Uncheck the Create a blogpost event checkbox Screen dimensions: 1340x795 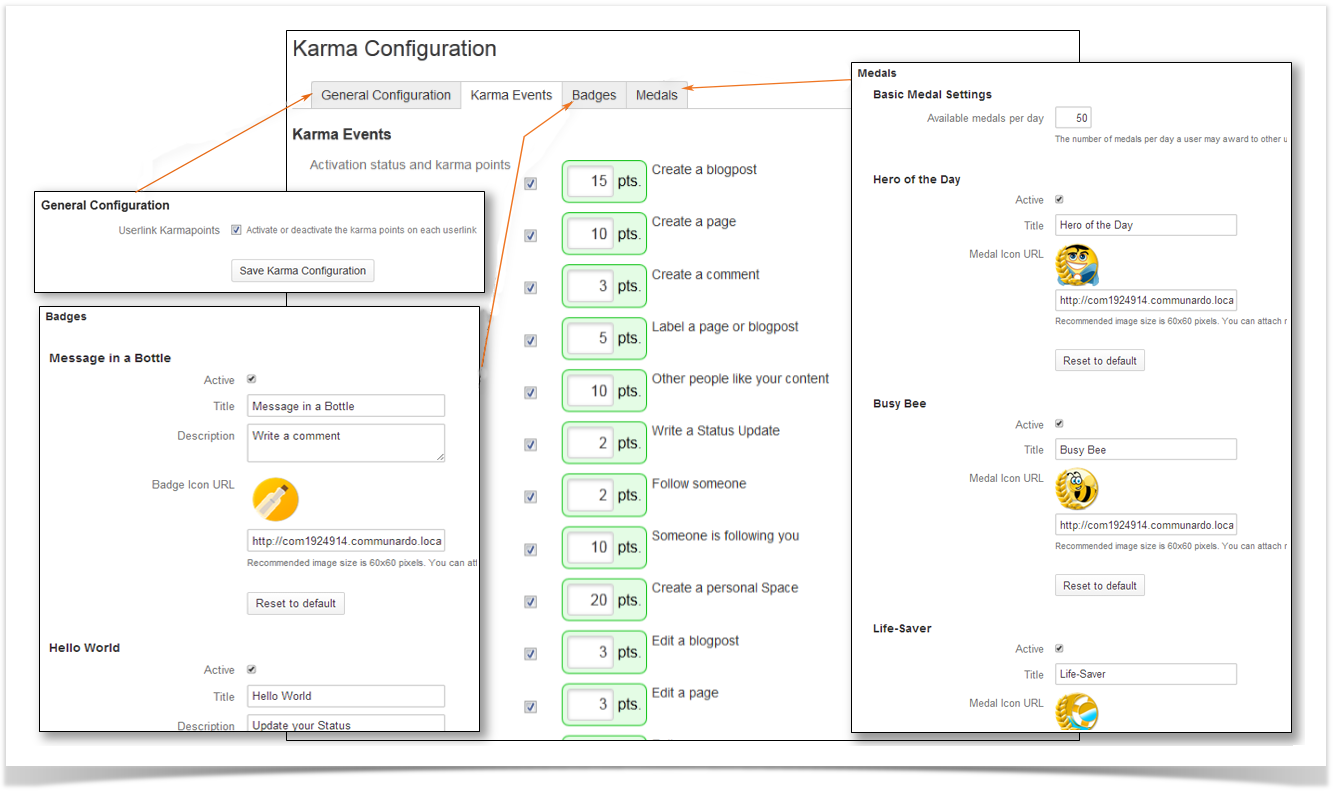(x=531, y=183)
